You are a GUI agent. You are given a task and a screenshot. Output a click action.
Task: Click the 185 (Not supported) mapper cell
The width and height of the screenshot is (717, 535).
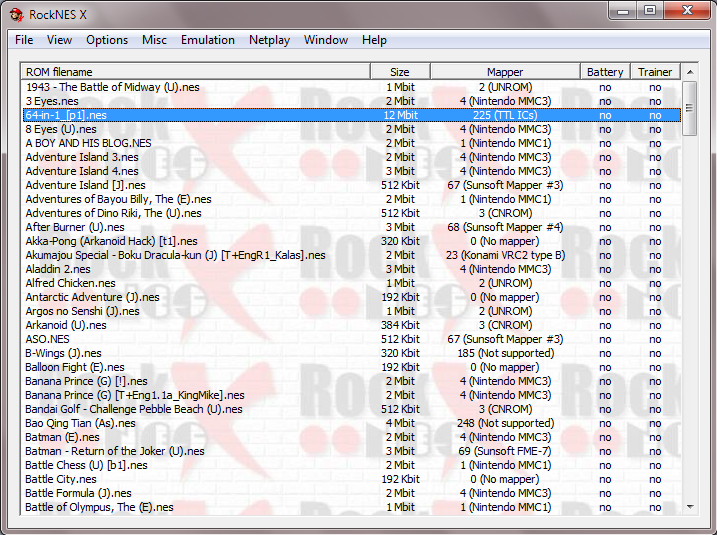[505, 353]
